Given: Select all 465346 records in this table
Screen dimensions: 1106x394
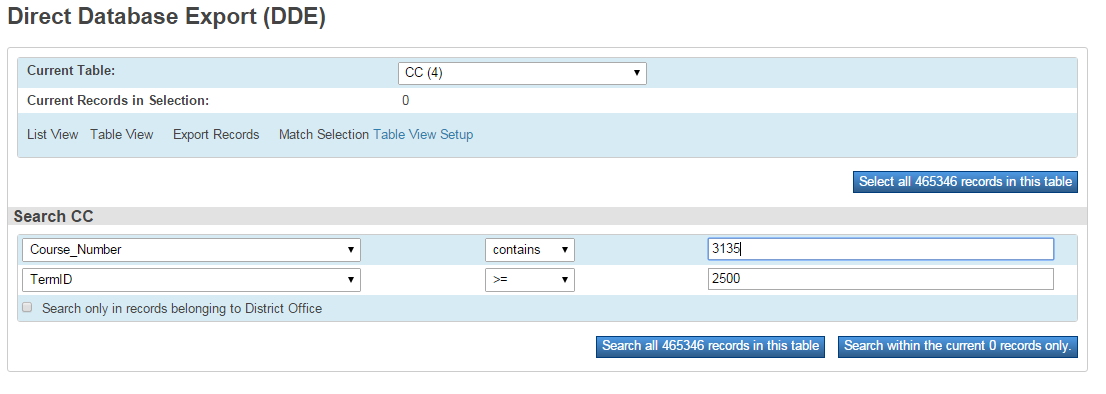Looking at the screenshot, I should 965,182.
